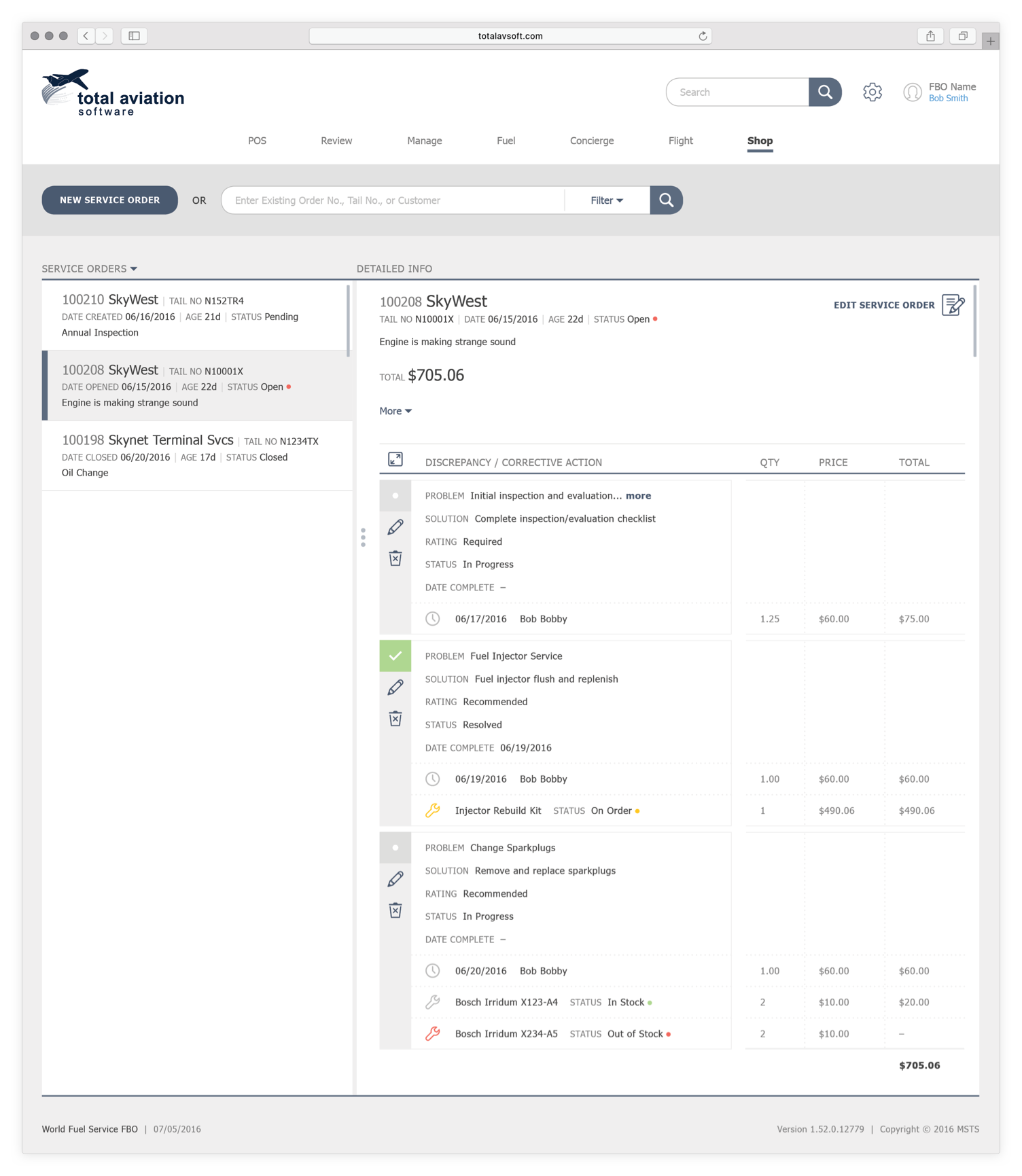This screenshot has height=1176, width=1022.
Task: Delete the Change Sparkplugs trash icon
Action: [x=395, y=910]
